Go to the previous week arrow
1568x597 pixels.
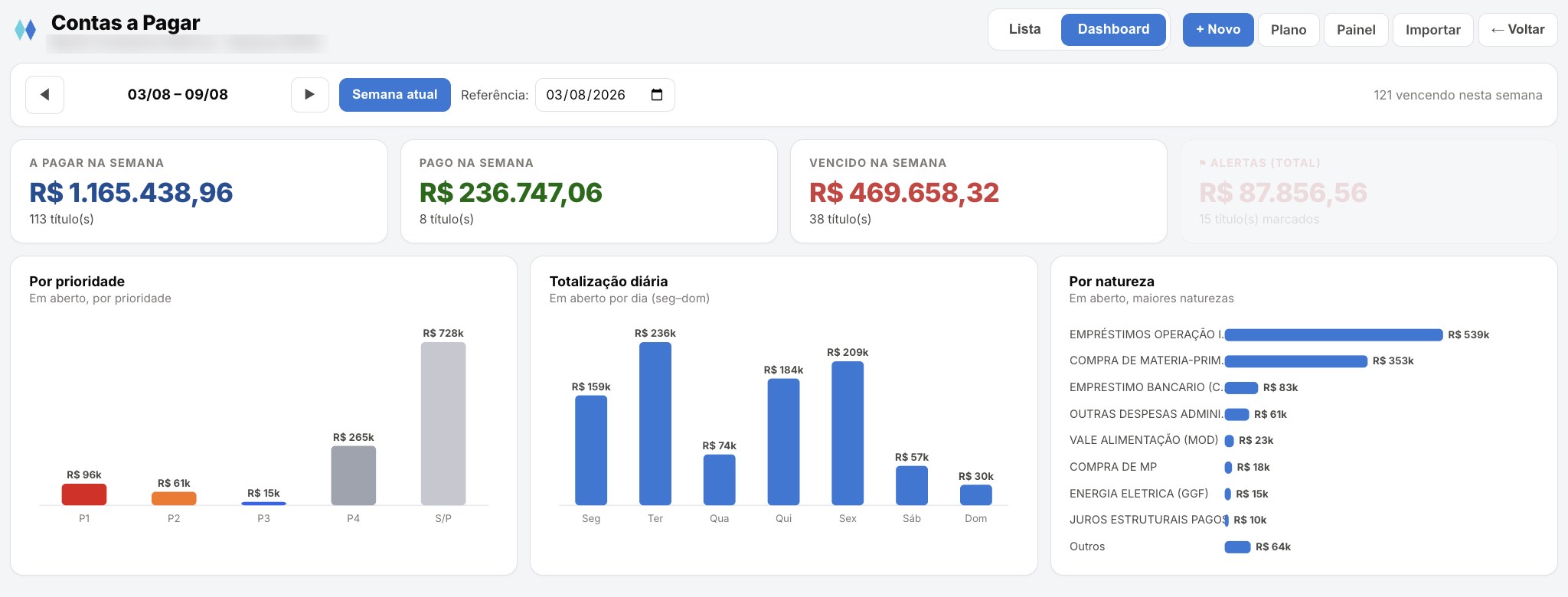44,95
